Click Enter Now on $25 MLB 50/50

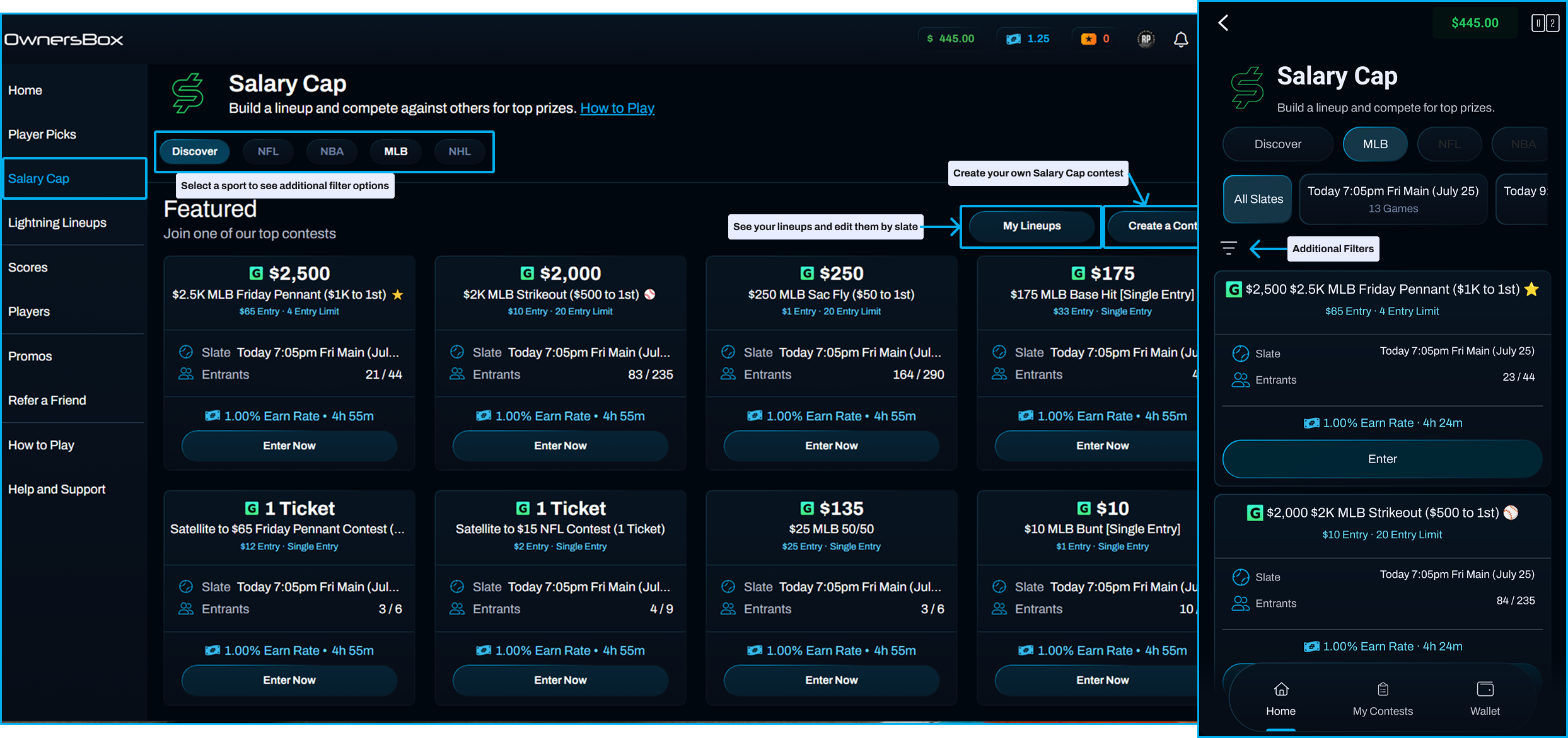[832, 680]
